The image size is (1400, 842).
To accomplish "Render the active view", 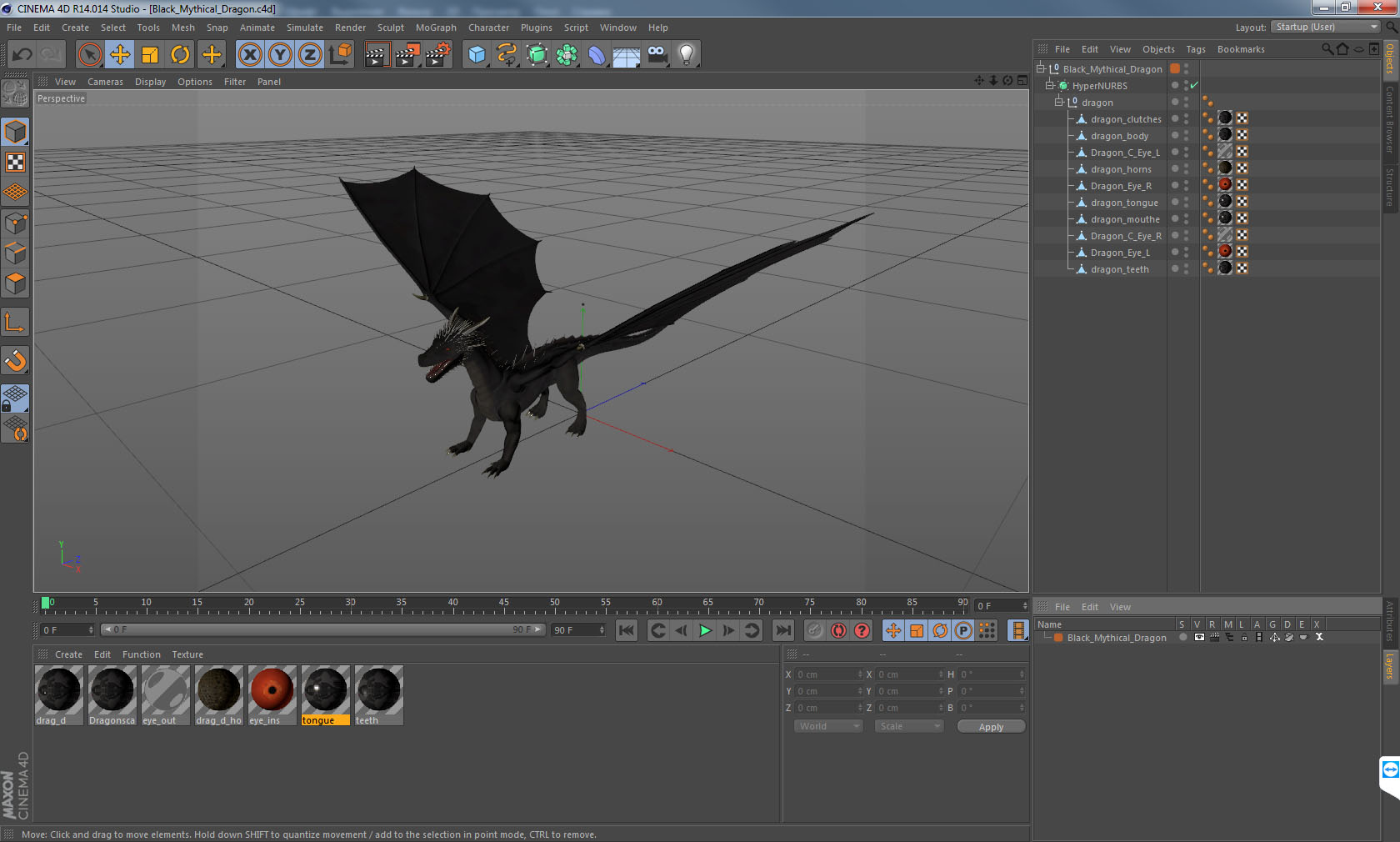I will click(377, 55).
